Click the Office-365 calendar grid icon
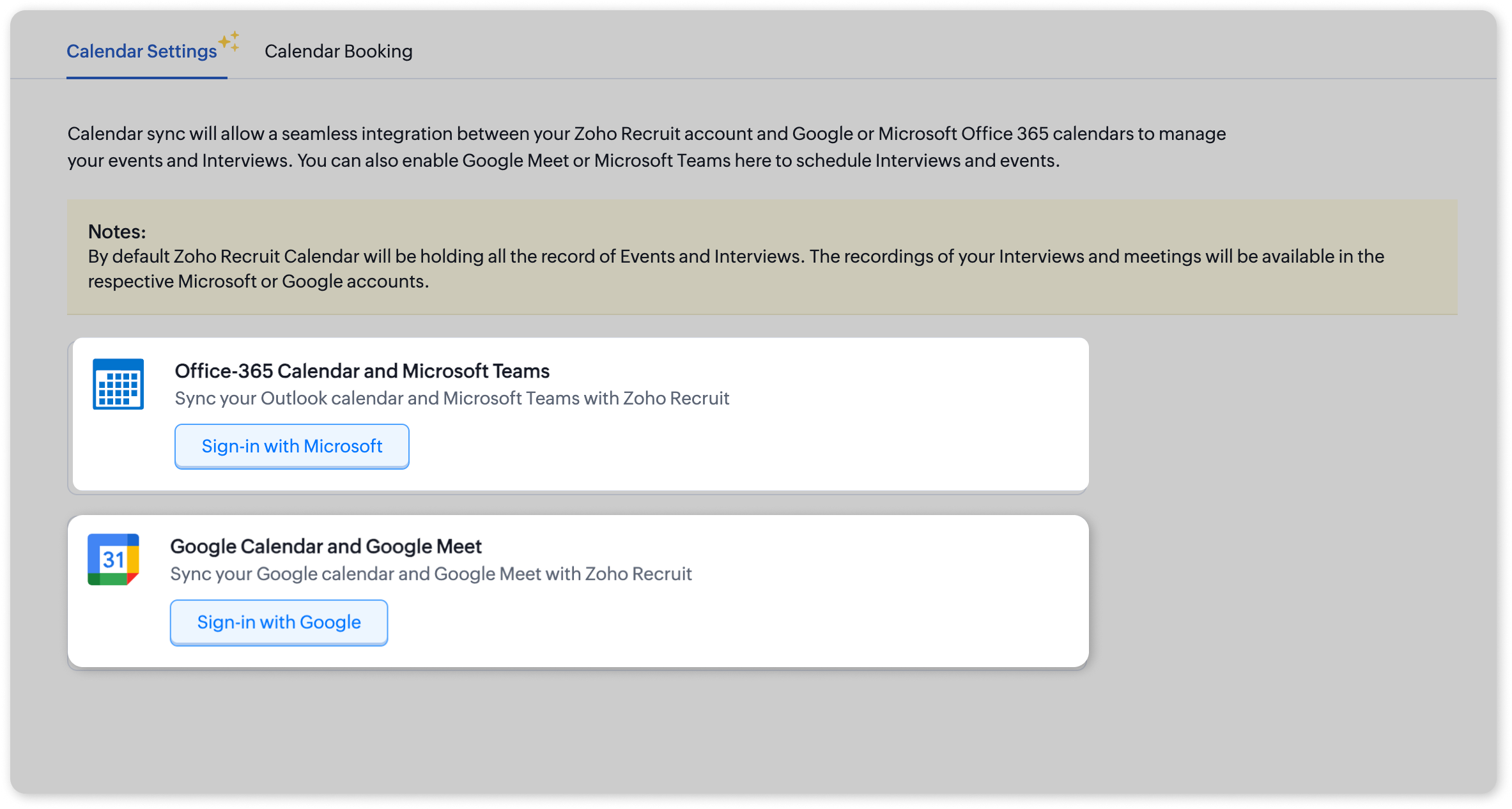This screenshot has height=809, width=1512. (118, 384)
